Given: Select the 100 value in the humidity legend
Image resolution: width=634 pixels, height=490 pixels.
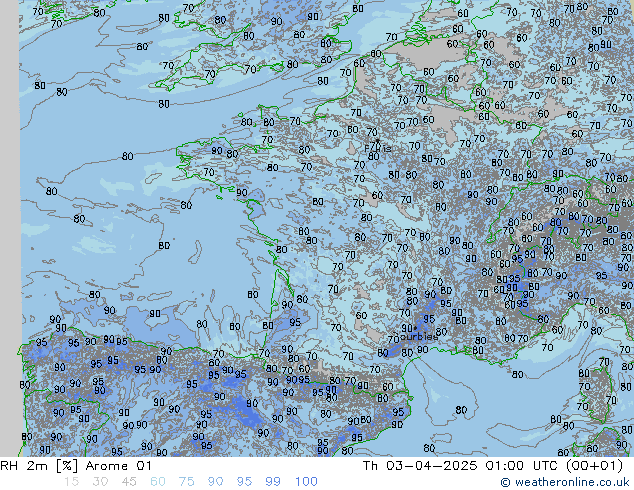Looking at the screenshot, I should 306,482.
